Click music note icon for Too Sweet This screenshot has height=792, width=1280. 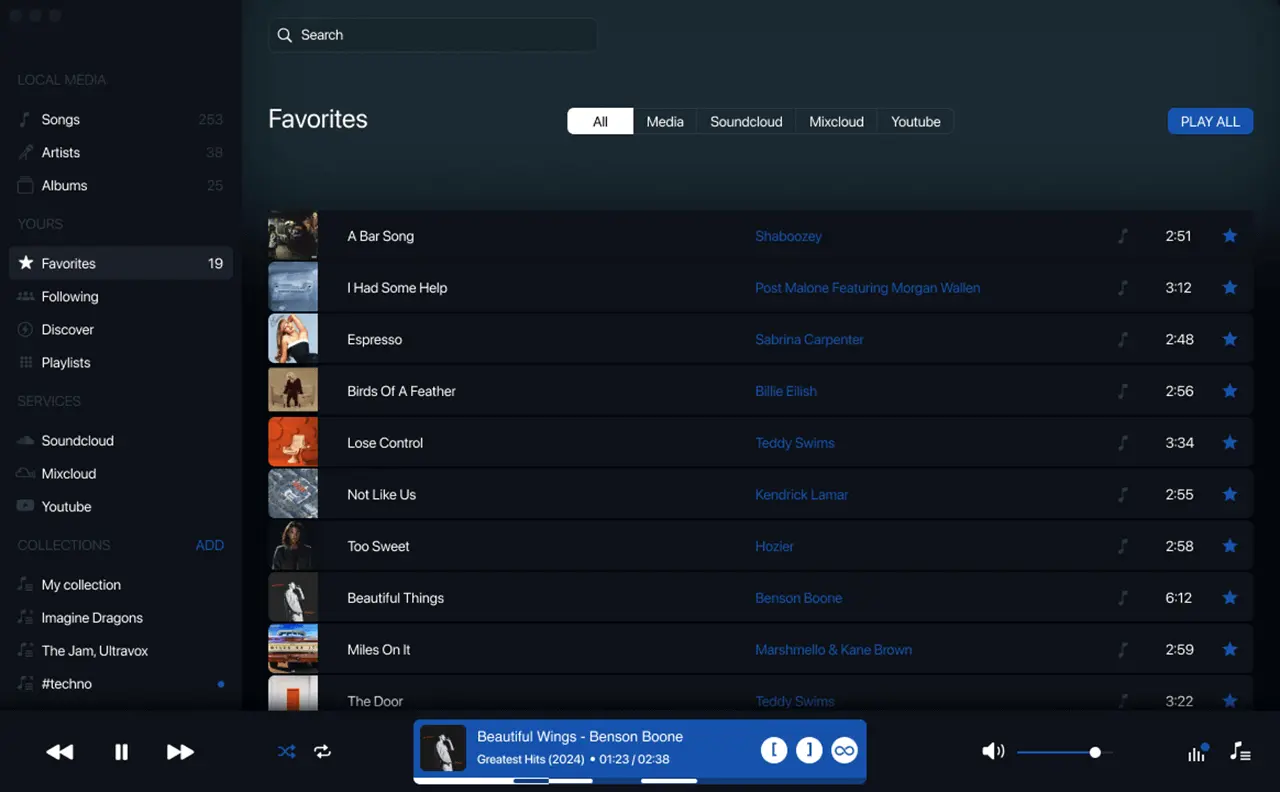point(1122,546)
